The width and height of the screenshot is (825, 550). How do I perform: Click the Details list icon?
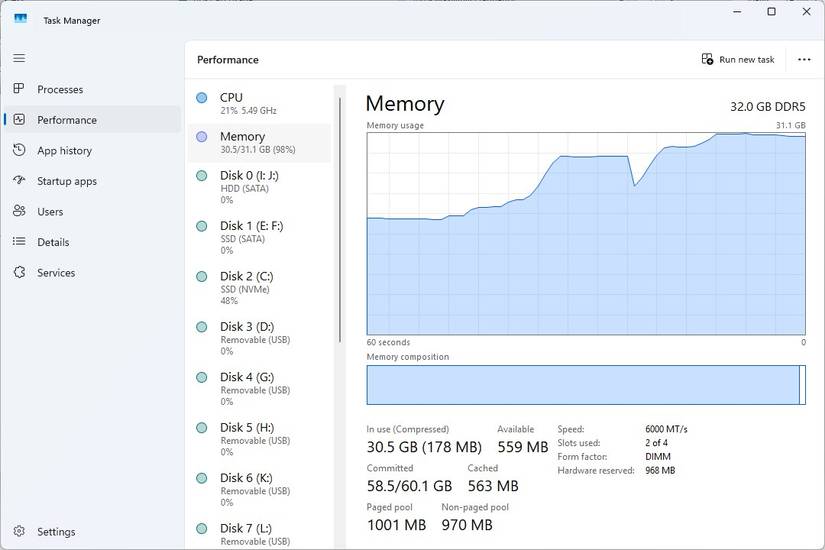click(19, 242)
